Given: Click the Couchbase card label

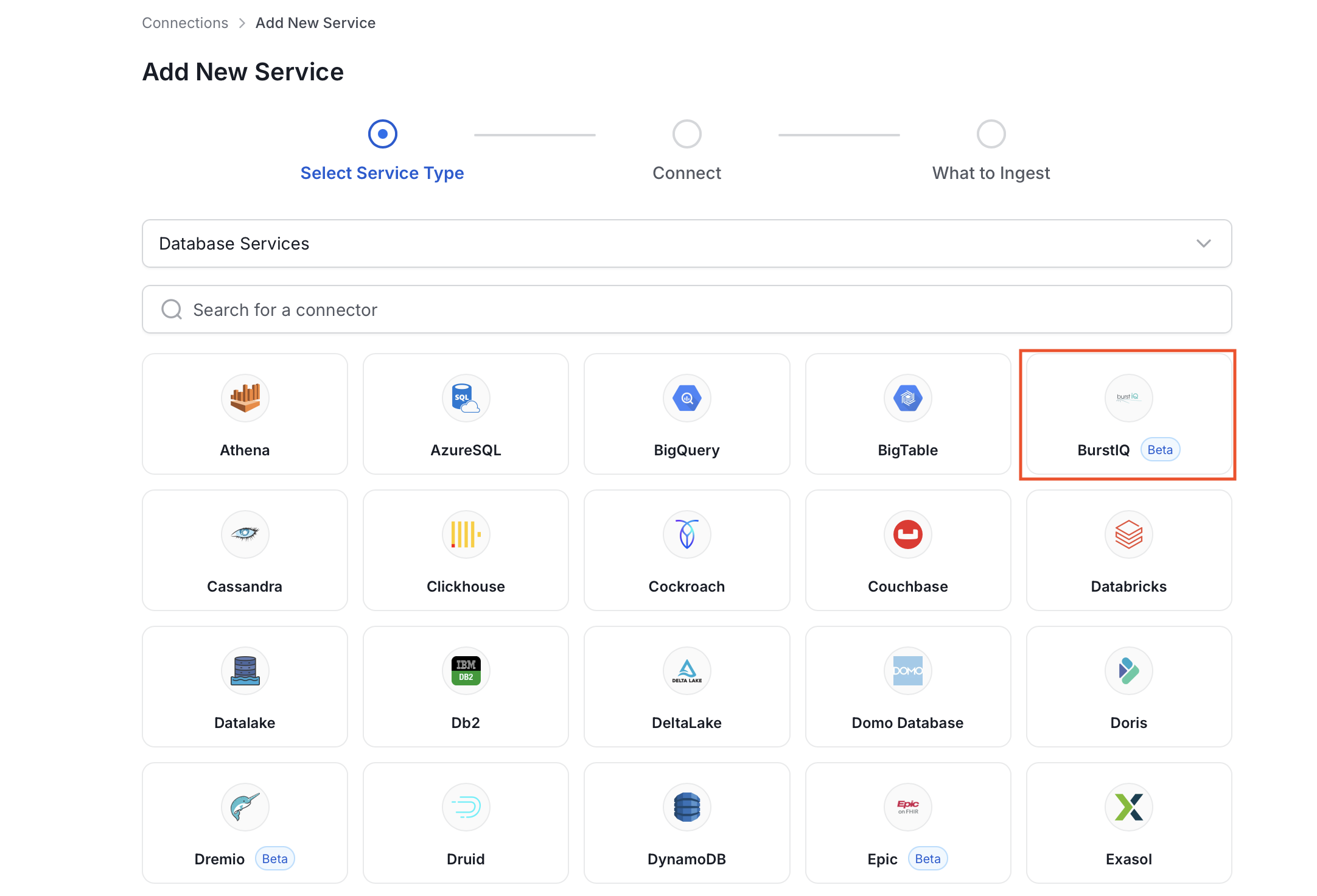Looking at the screenshot, I should point(907,587).
